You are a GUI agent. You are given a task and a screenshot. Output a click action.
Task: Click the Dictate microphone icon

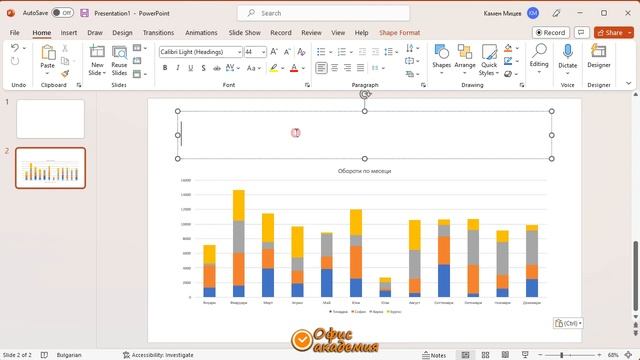(567, 52)
